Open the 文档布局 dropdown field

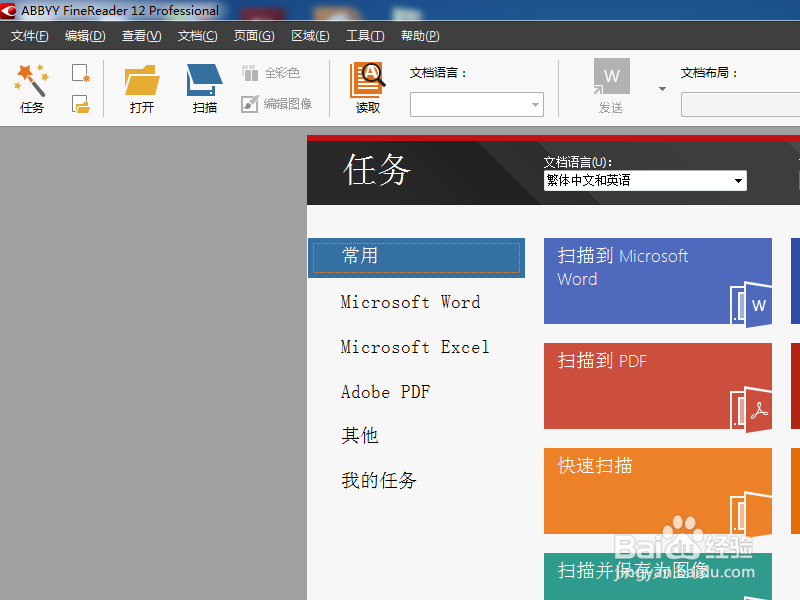point(740,105)
